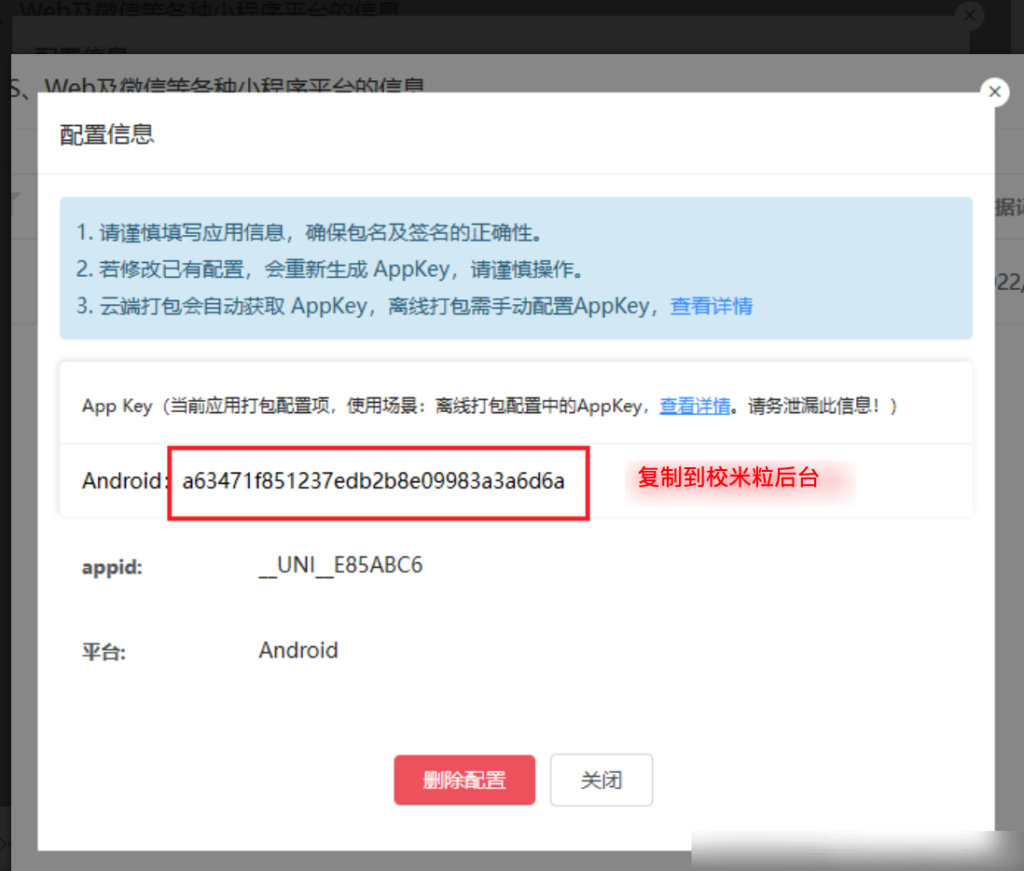
Task: Click the red 复制到校米粒后台 annotation
Action: click(x=728, y=478)
